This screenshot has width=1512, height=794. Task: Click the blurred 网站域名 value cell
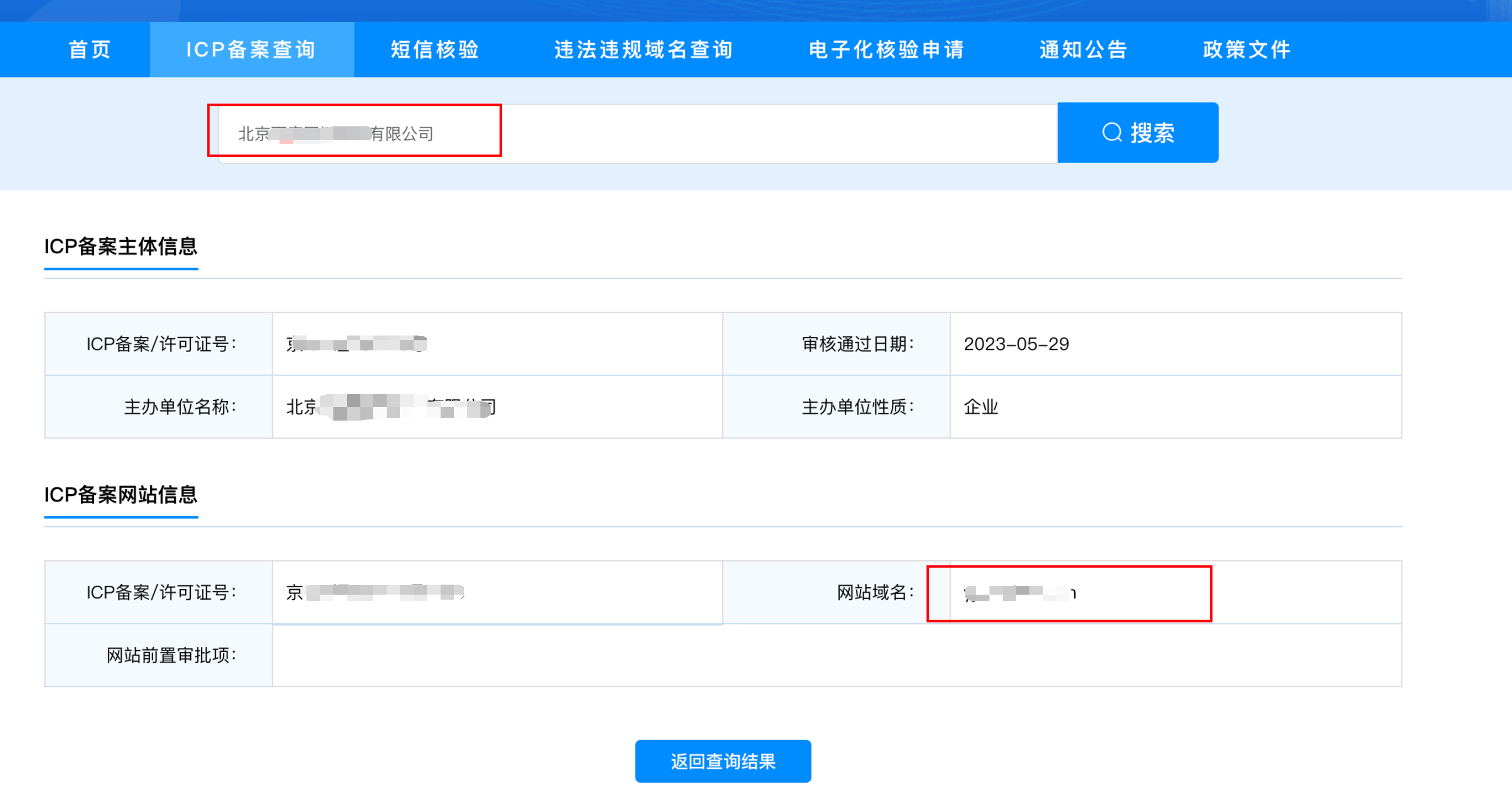pos(1020,593)
